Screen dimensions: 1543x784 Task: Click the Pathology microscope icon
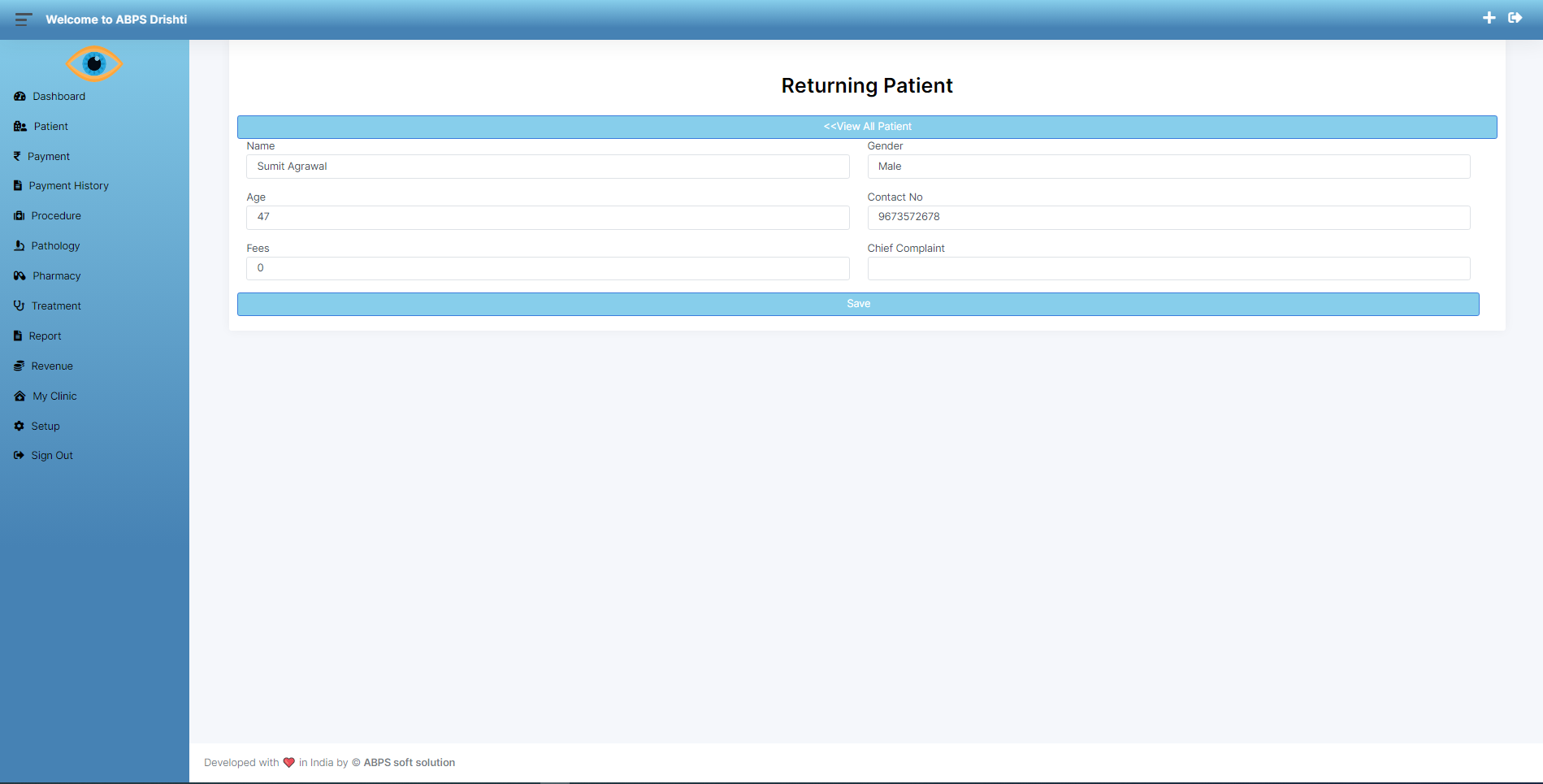pos(19,245)
